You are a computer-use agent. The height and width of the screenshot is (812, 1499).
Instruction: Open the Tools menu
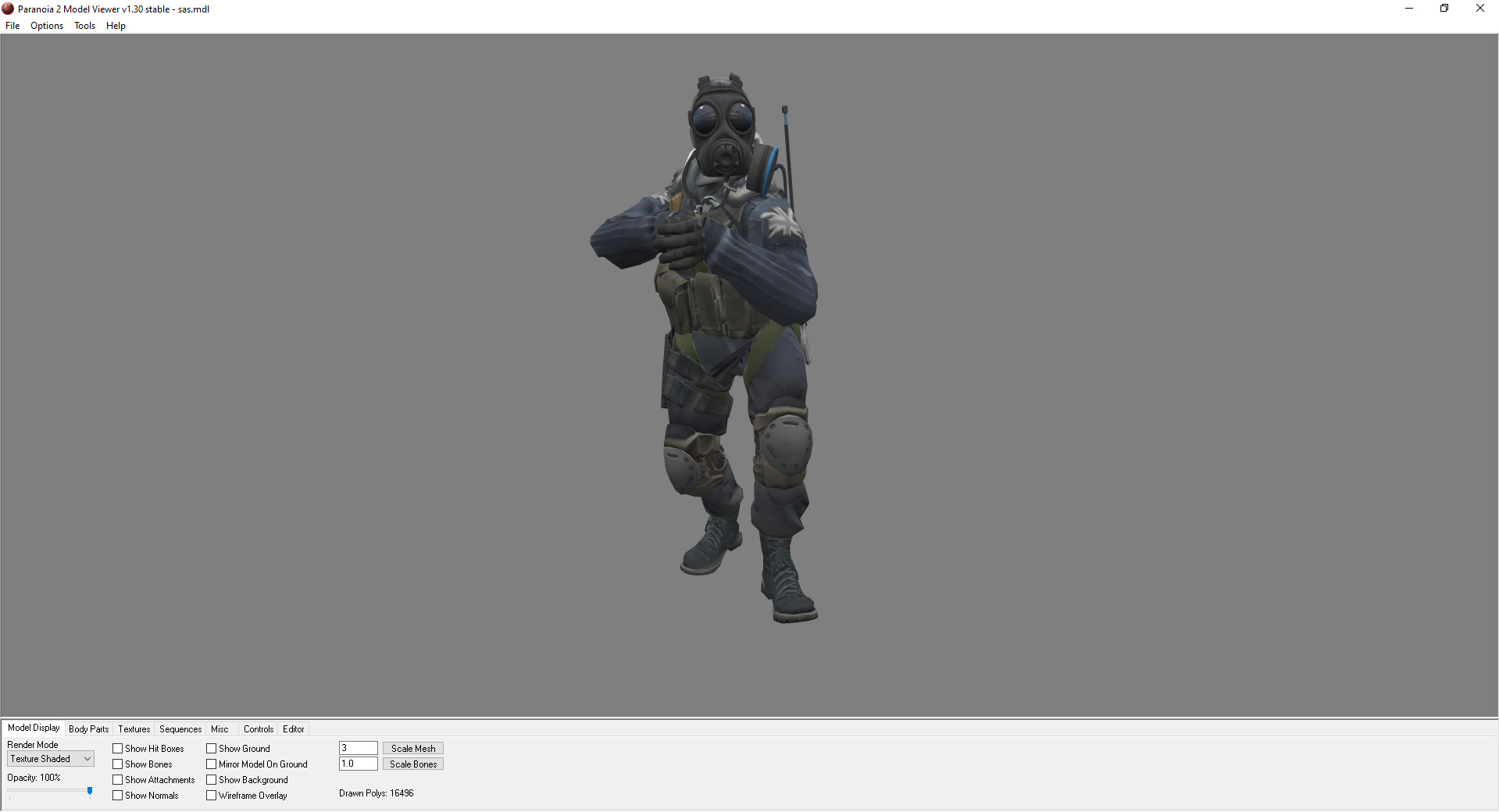pos(84,26)
